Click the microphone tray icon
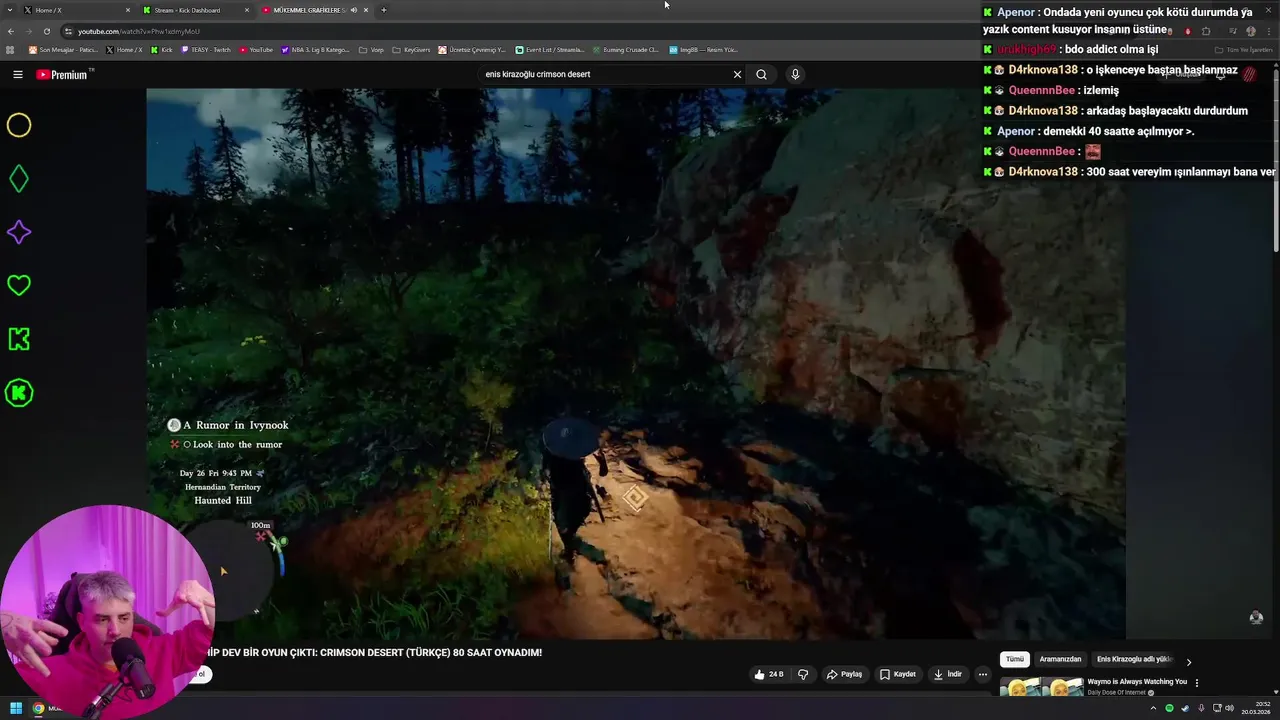The image size is (1280, 720). (x=1200, y=708)
